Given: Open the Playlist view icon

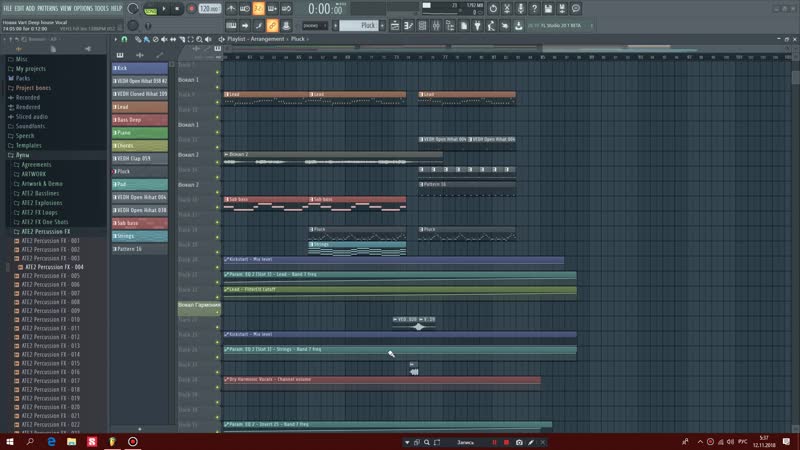Looking at the screenshot, I should click(x=395, y=26).
